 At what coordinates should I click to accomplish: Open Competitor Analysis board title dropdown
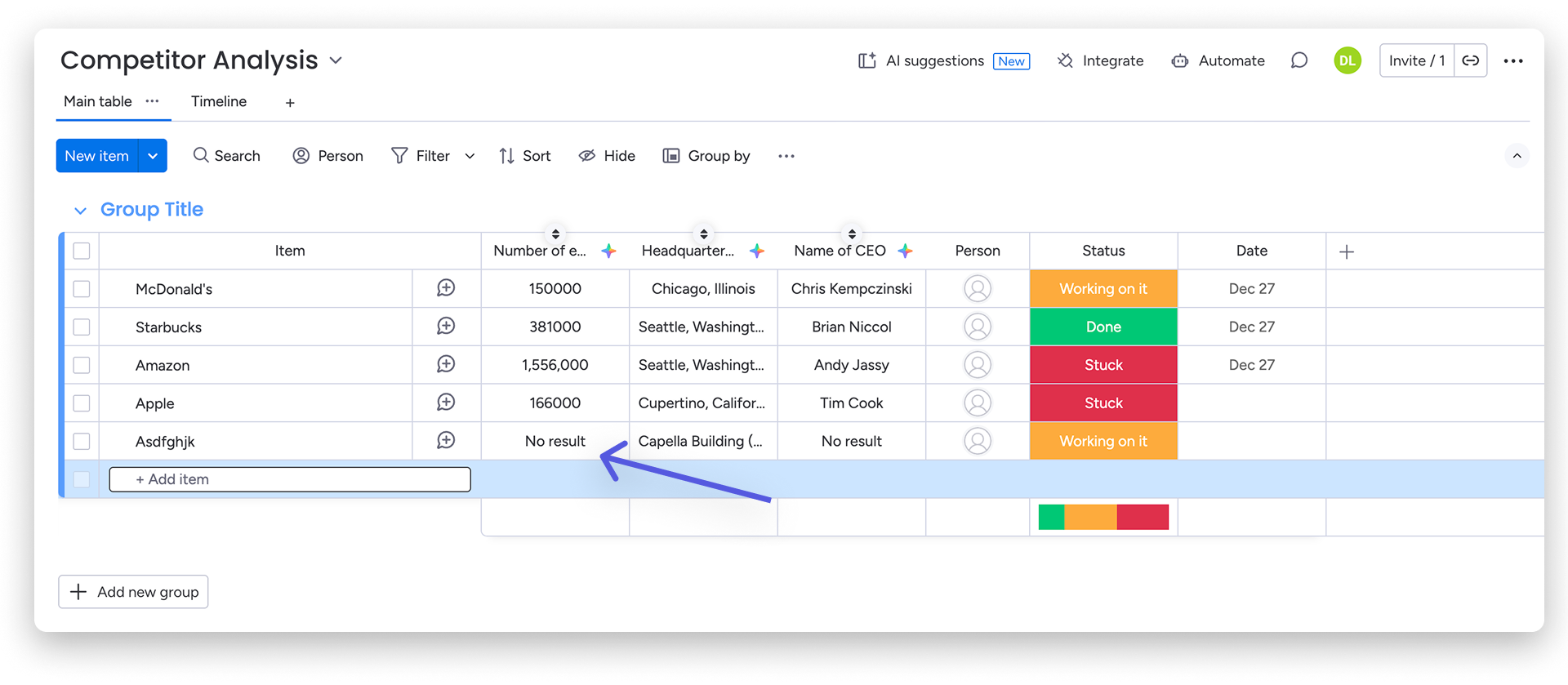coord(336,60)
